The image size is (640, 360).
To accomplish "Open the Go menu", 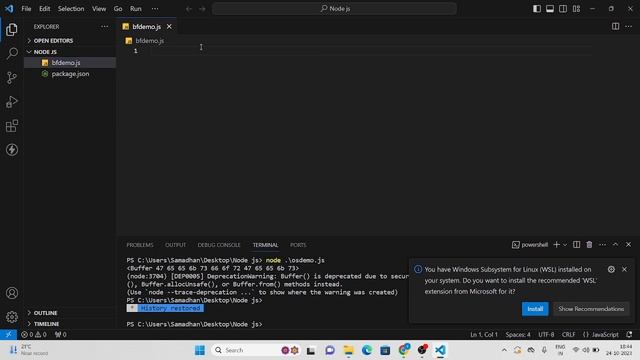I will click(118, 9).
